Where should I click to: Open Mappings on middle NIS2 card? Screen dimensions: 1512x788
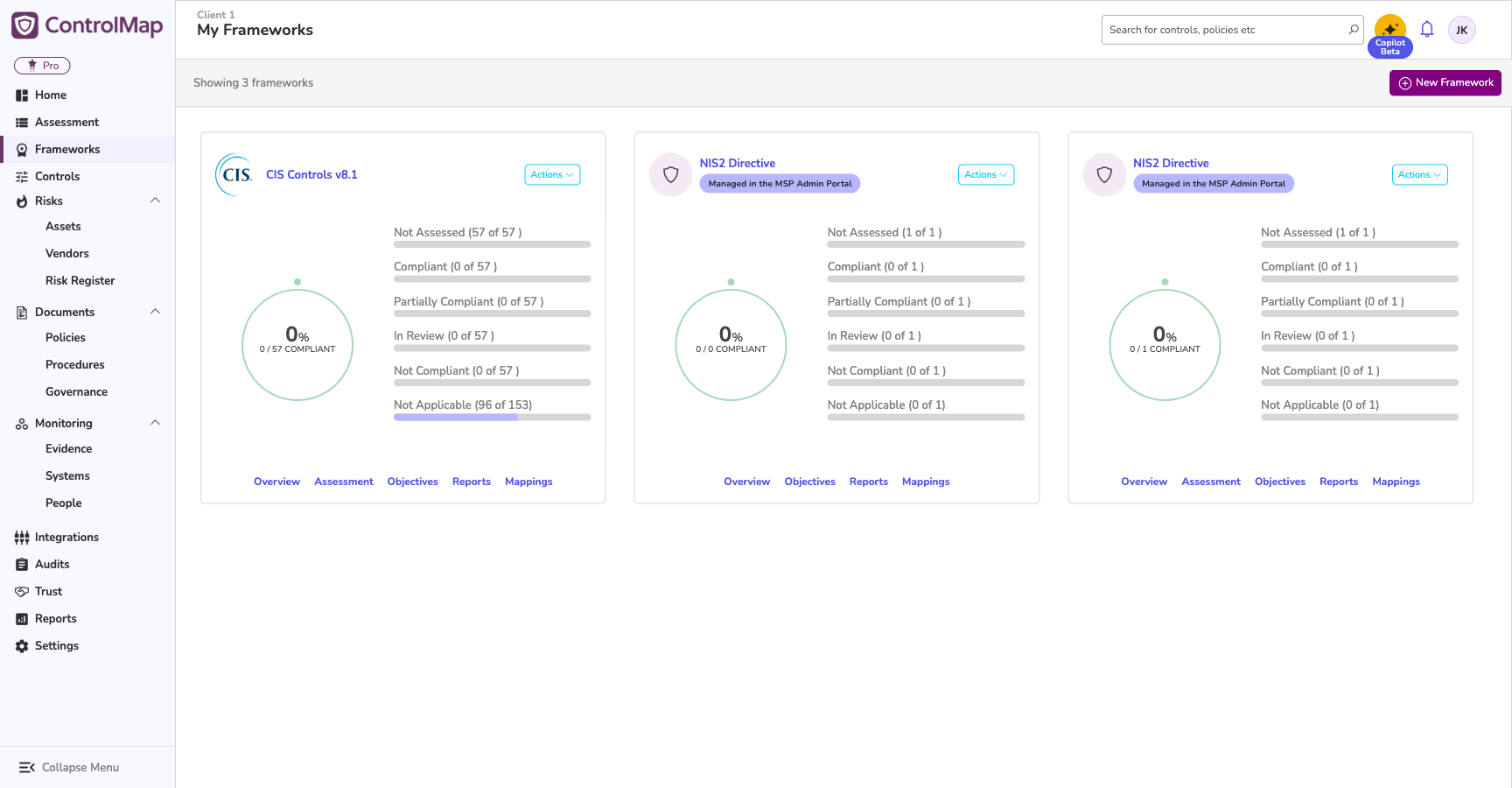point(926,482)
